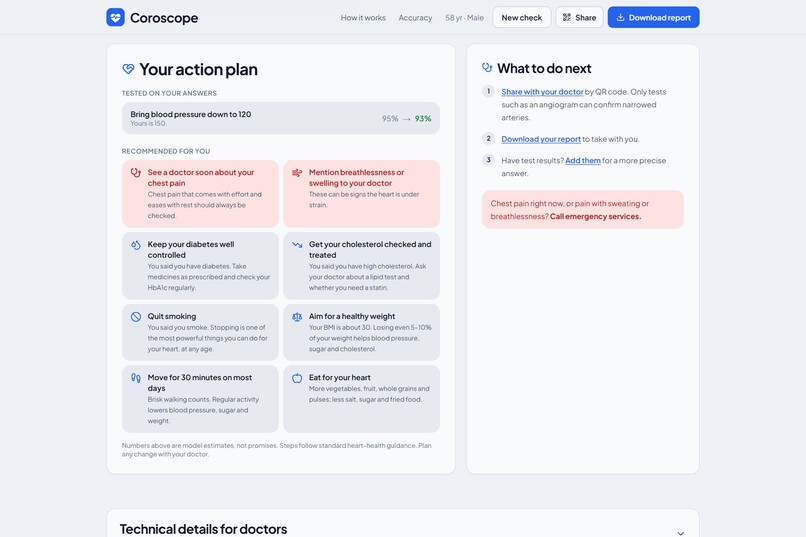The width and height of the screenshot is (806, 537).
Task: Click the Eat for your heart heading
Action: click(340, 378)
